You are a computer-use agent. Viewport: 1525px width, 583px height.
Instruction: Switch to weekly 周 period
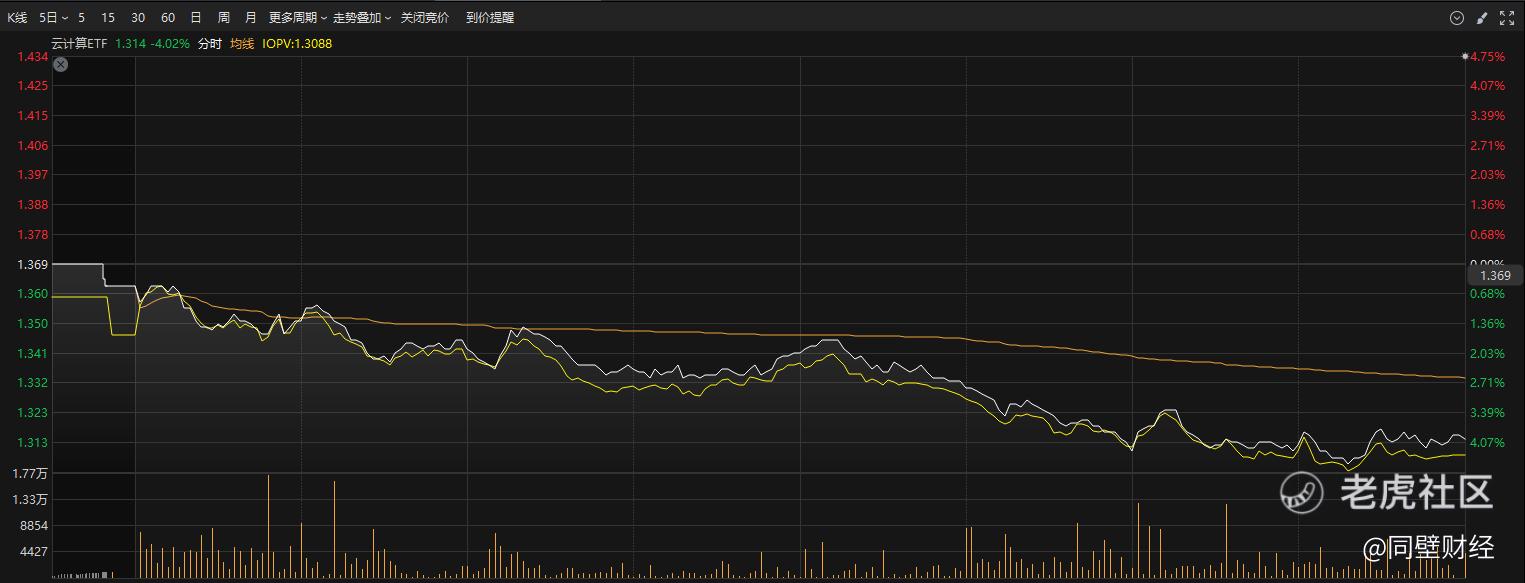(x=224, y=18)
